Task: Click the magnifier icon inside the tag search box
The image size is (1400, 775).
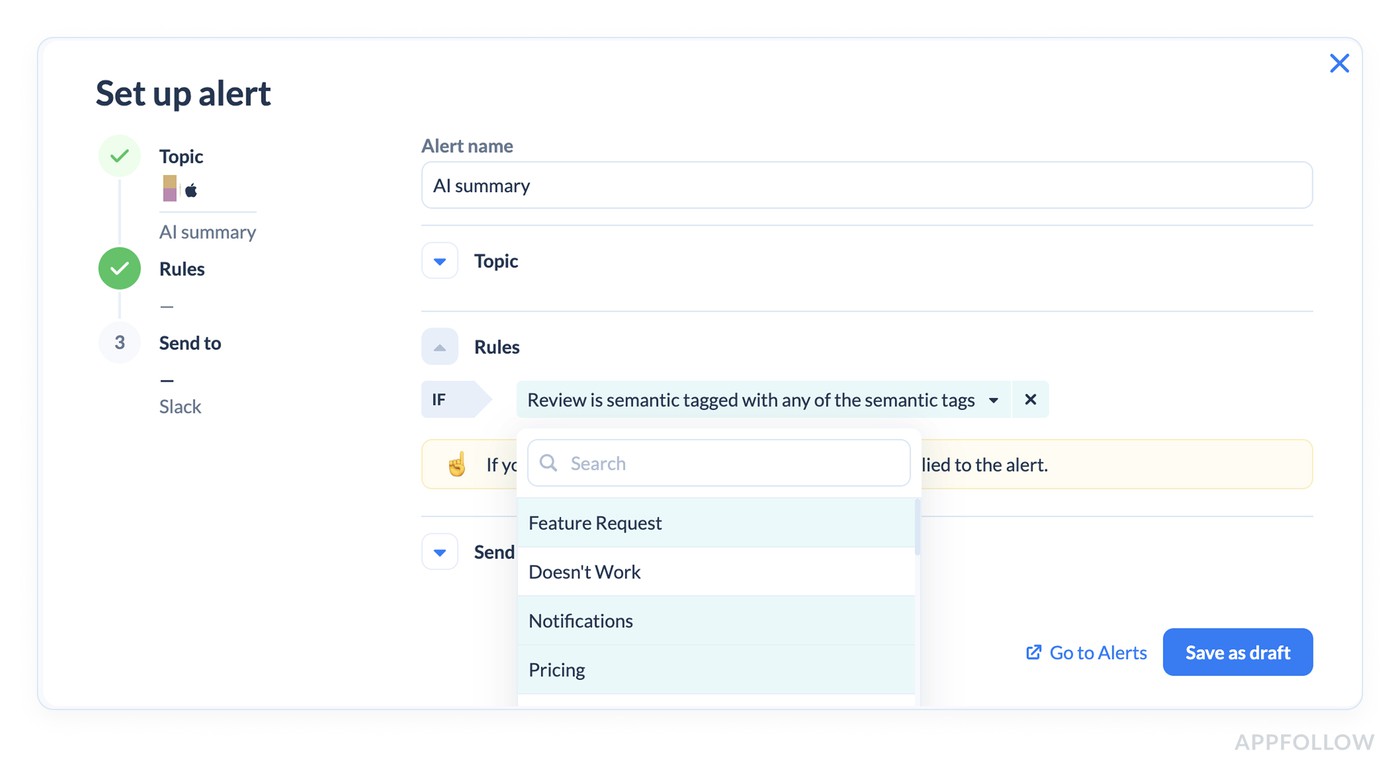Action: (x=548, y=463)
